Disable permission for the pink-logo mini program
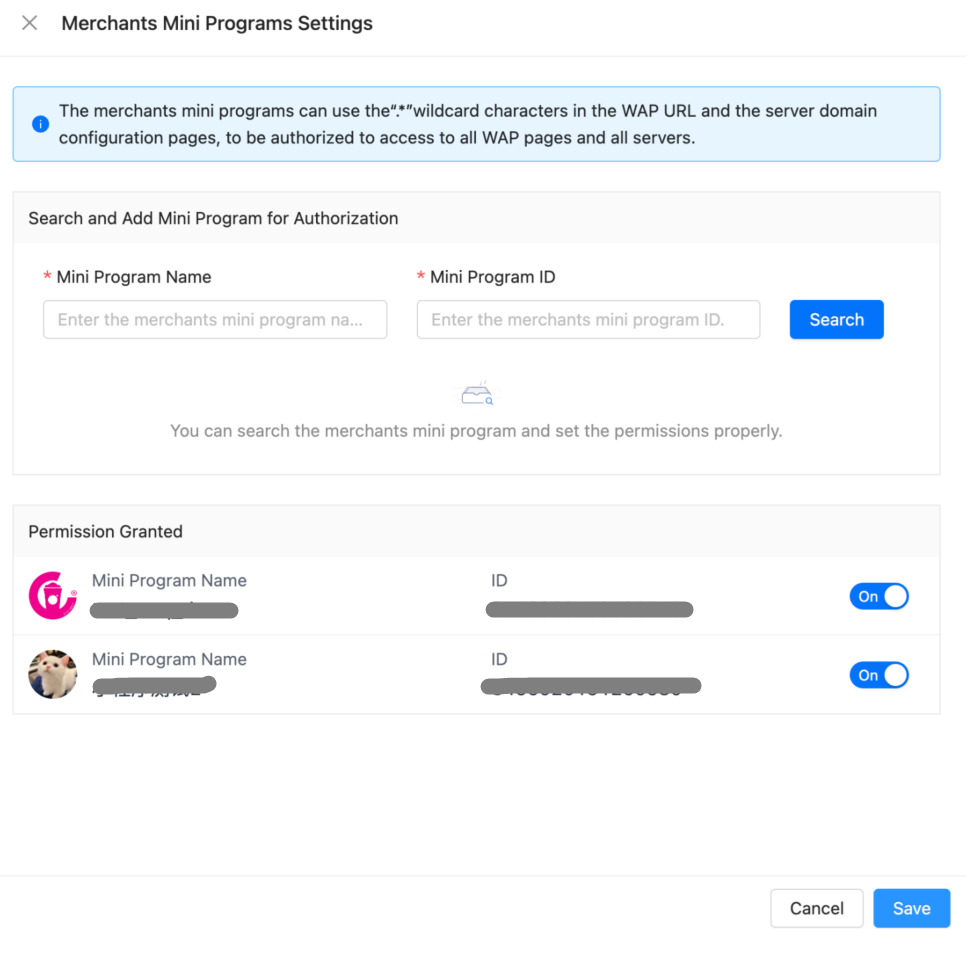Screen dimensions: 972x955 pyautogui.click(x=879, y=597)
